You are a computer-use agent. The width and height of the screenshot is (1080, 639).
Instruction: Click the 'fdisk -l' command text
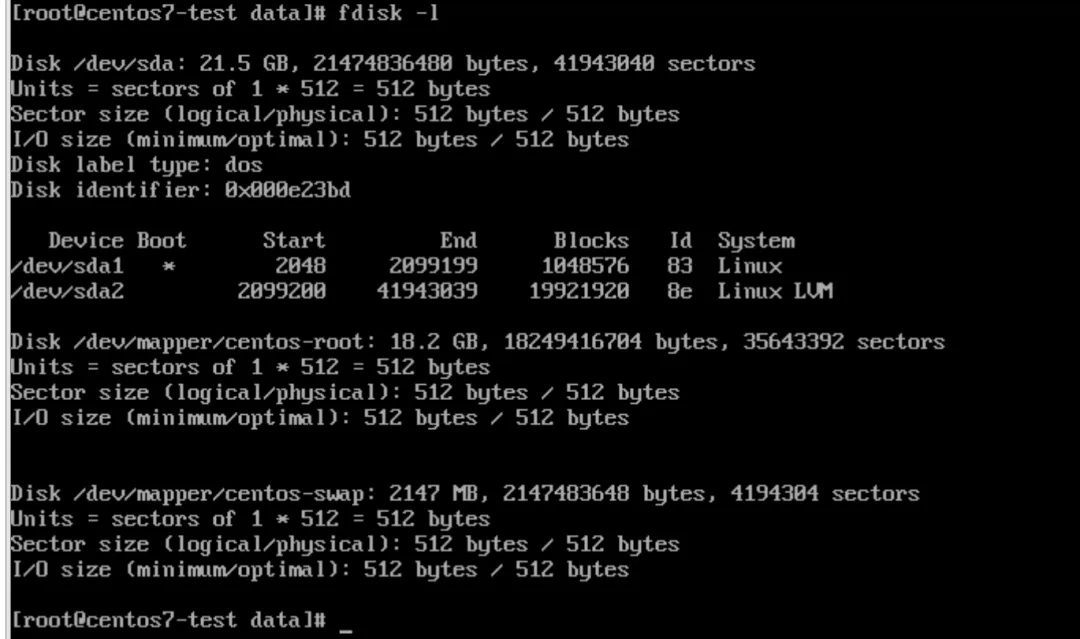pyautogui.click(x=388, y=13)
